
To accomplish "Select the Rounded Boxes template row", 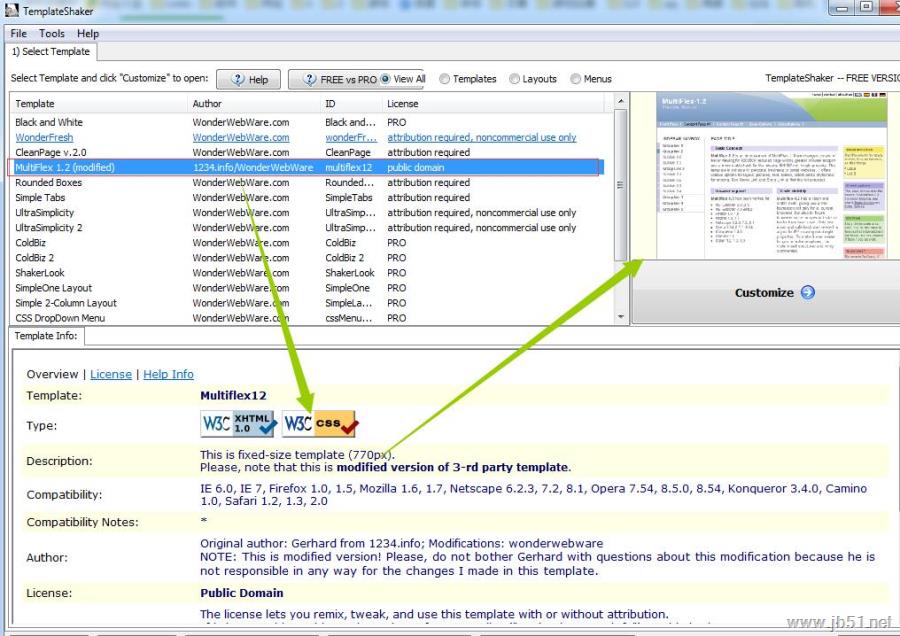I will (x=307, y=183).
